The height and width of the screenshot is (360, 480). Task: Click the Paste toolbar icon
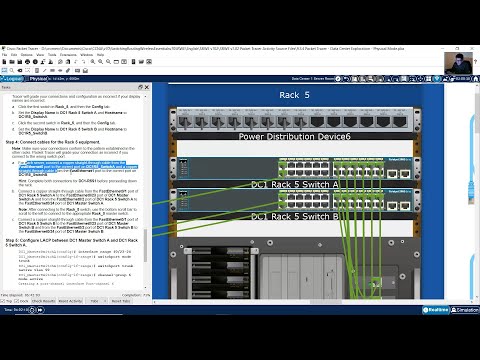pos(68,62)
